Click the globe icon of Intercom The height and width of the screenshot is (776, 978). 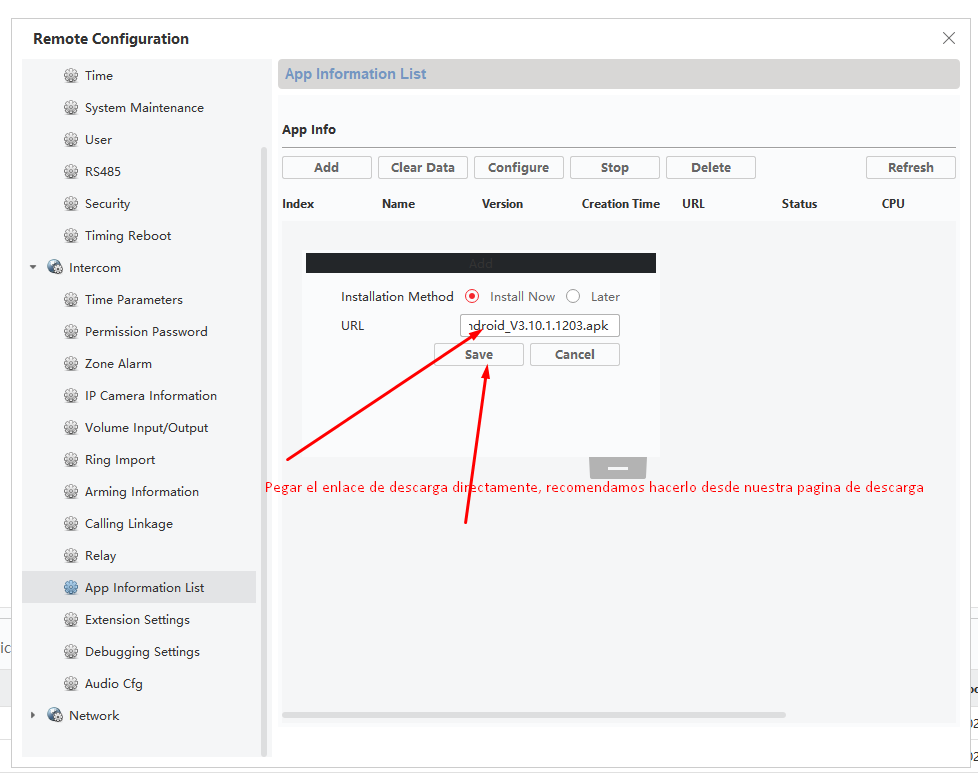click(x=55, y=268)
